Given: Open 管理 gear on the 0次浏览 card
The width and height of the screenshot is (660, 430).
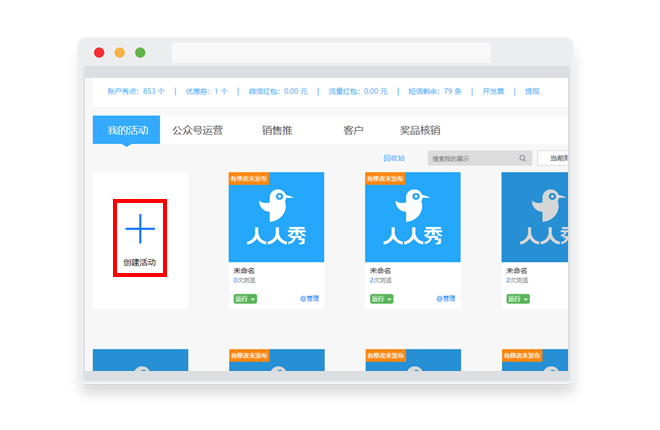Looking at the screenshot, I should click(309, 299).
